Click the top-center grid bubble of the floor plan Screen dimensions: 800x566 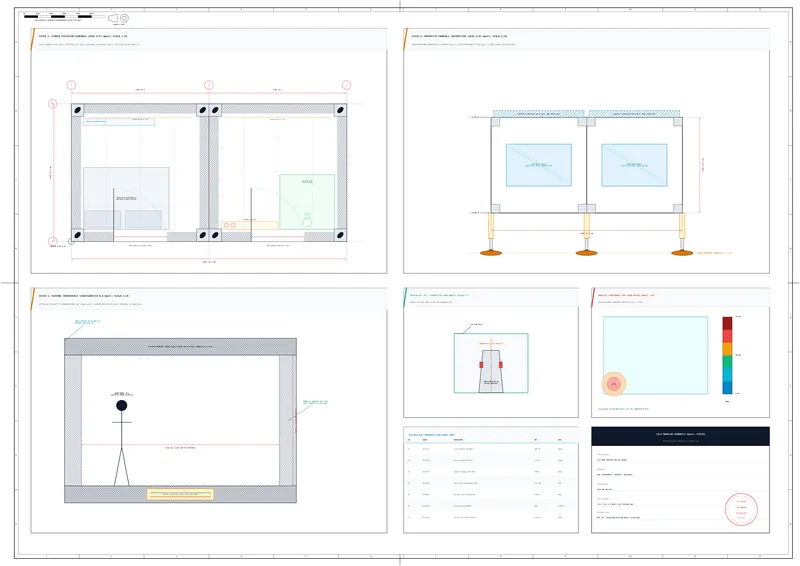click(209, 85)
